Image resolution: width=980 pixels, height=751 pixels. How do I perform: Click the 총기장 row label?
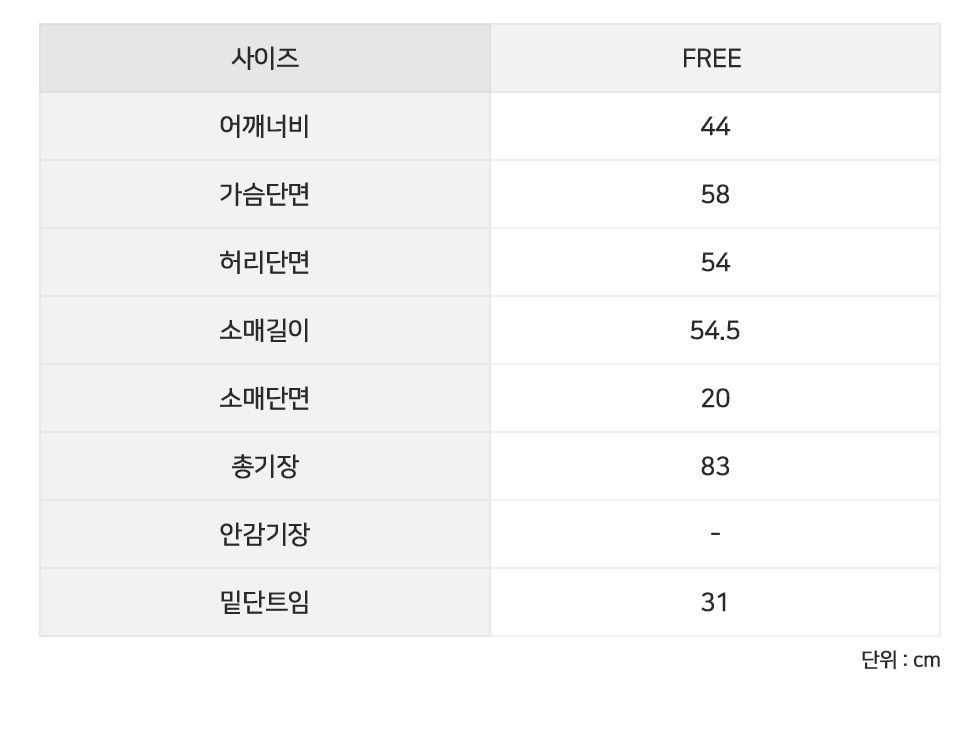click(x=265, y=467)
